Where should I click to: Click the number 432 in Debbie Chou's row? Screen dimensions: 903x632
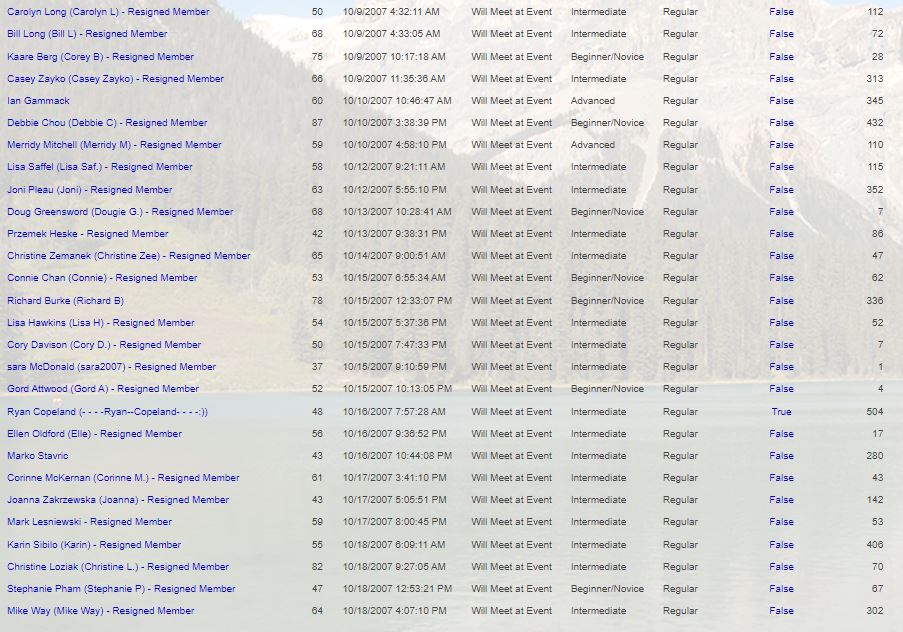(x=875, y=123)
